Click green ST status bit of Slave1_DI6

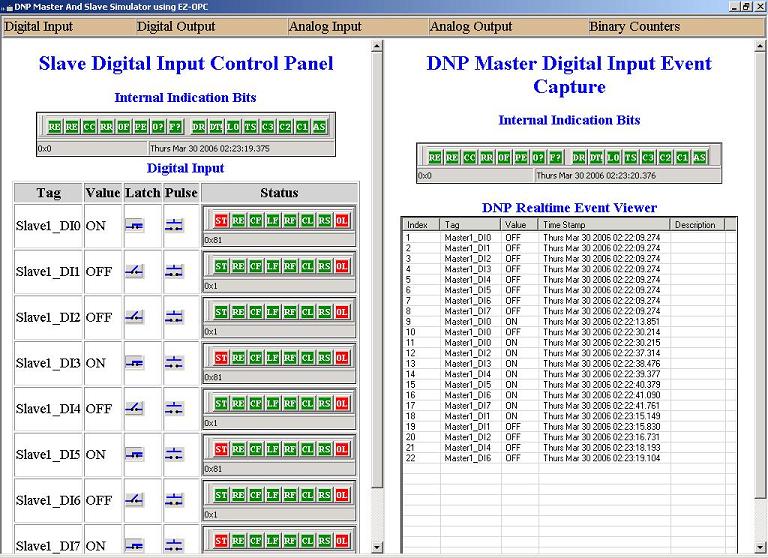coord(221,495)
